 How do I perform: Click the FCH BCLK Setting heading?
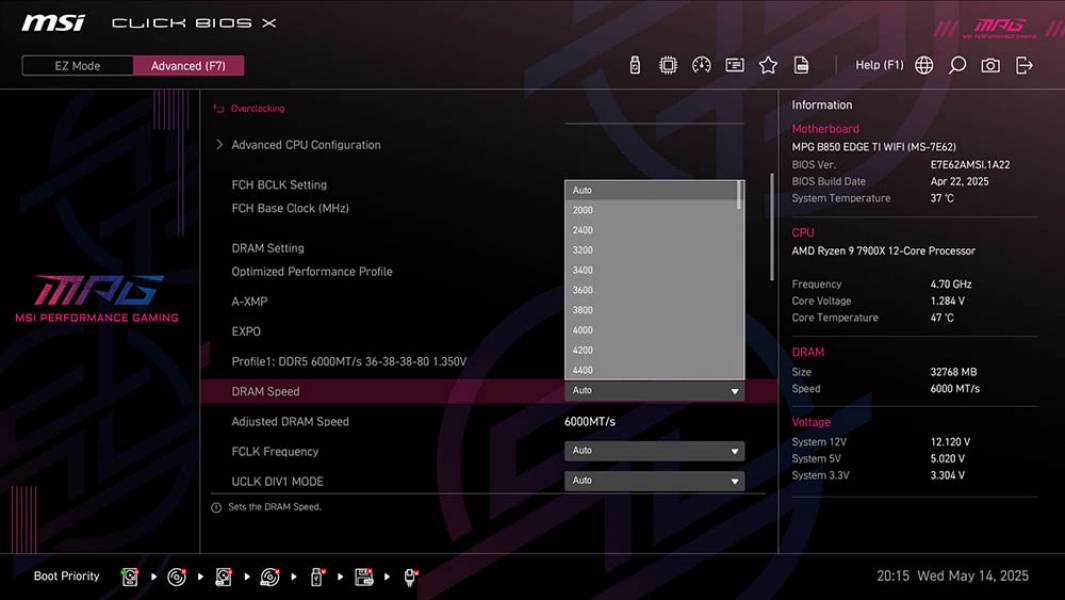tap(279, 185)
